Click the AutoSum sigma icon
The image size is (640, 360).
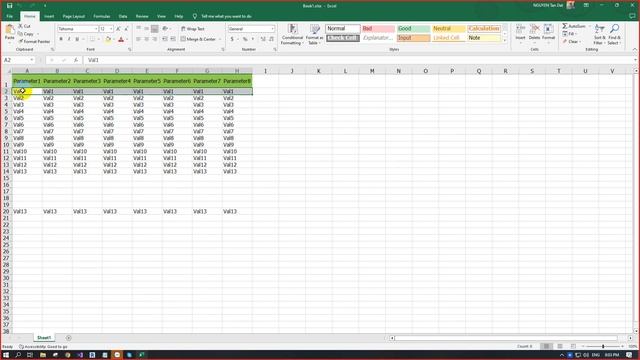(565, 26)
